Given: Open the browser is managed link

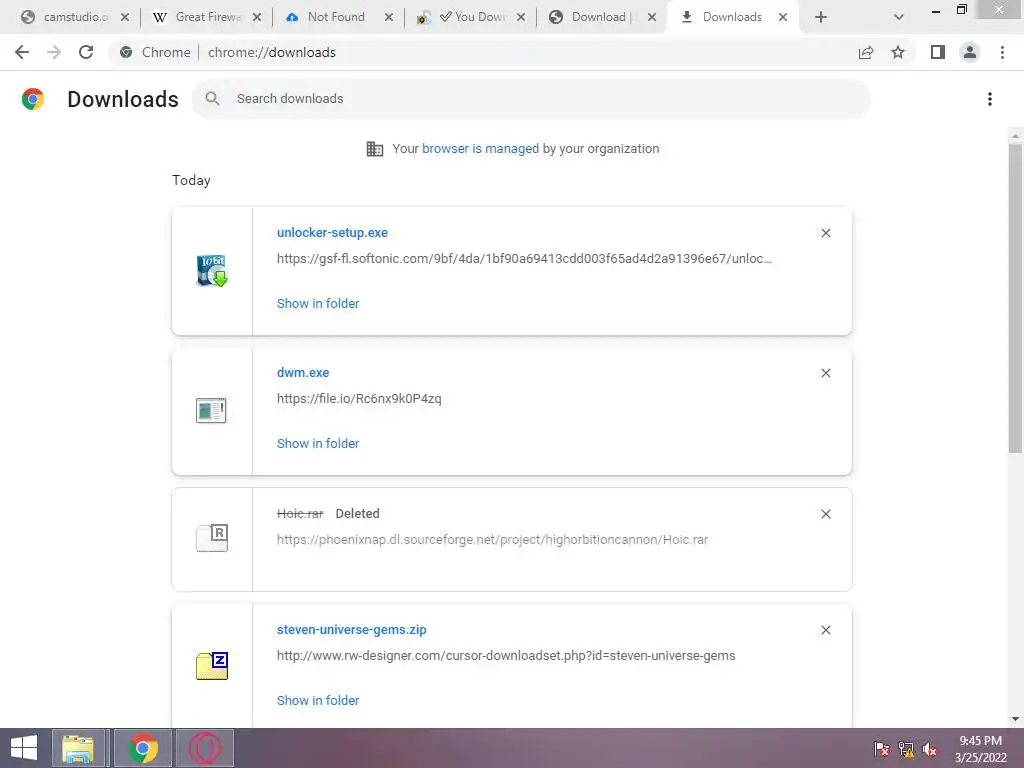Looking at the screenshot, I should [481, 148].
